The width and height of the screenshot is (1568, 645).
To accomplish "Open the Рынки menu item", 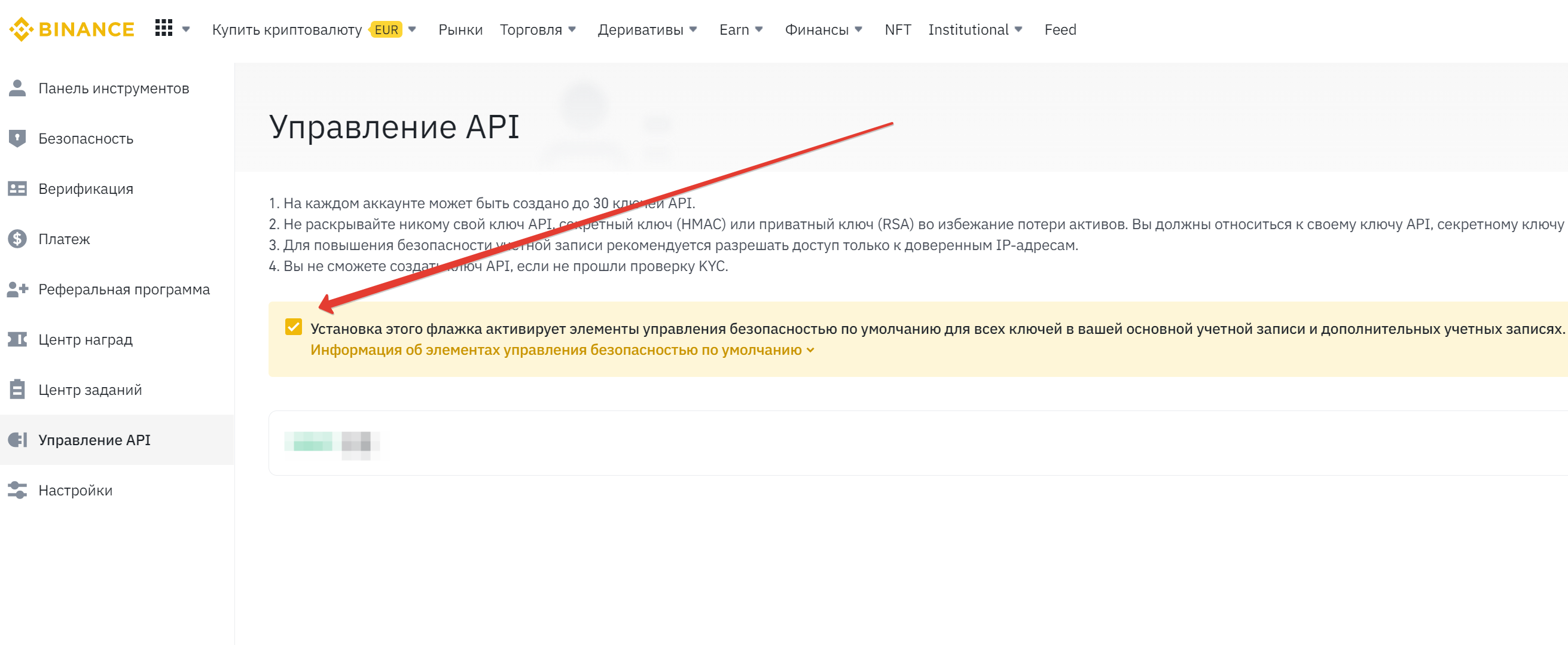I will click(x=460, y=30).
